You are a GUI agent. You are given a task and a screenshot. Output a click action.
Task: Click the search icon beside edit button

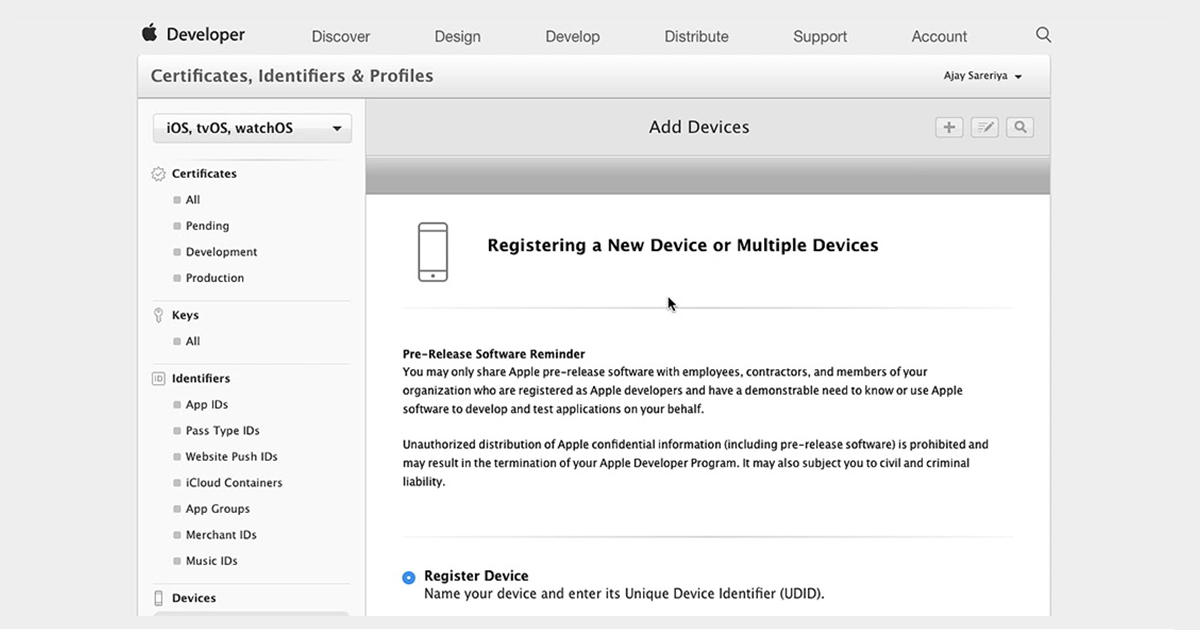pyautogui.click(x=1020, y=127)
